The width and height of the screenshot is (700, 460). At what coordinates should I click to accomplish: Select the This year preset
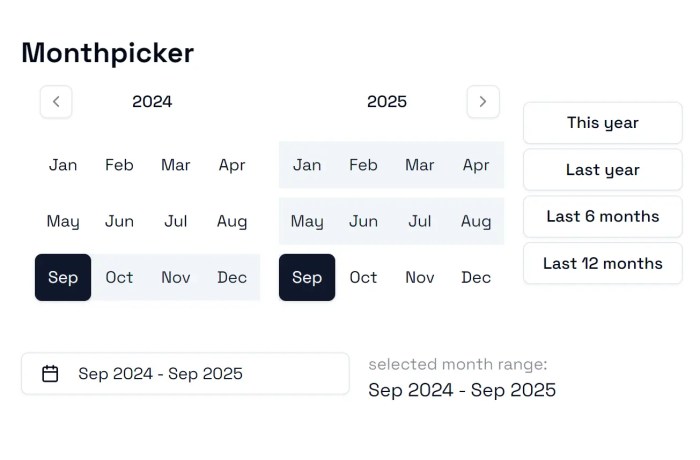click(x=603, y=123)
